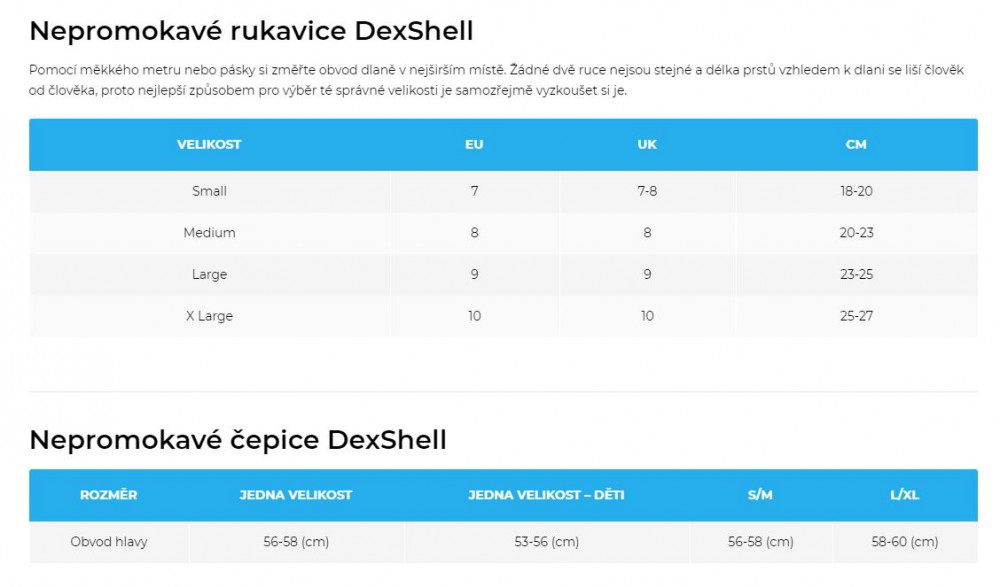Click the JEDNA VELIKOST – DĚTI header
This screenshot has height=587, width=1000.
(546, 495)
